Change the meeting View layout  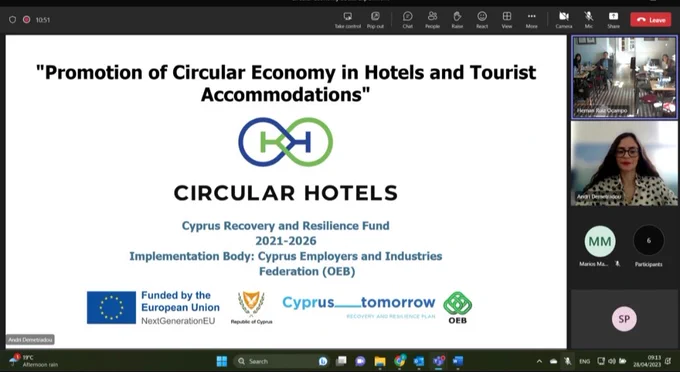(507, 20)
